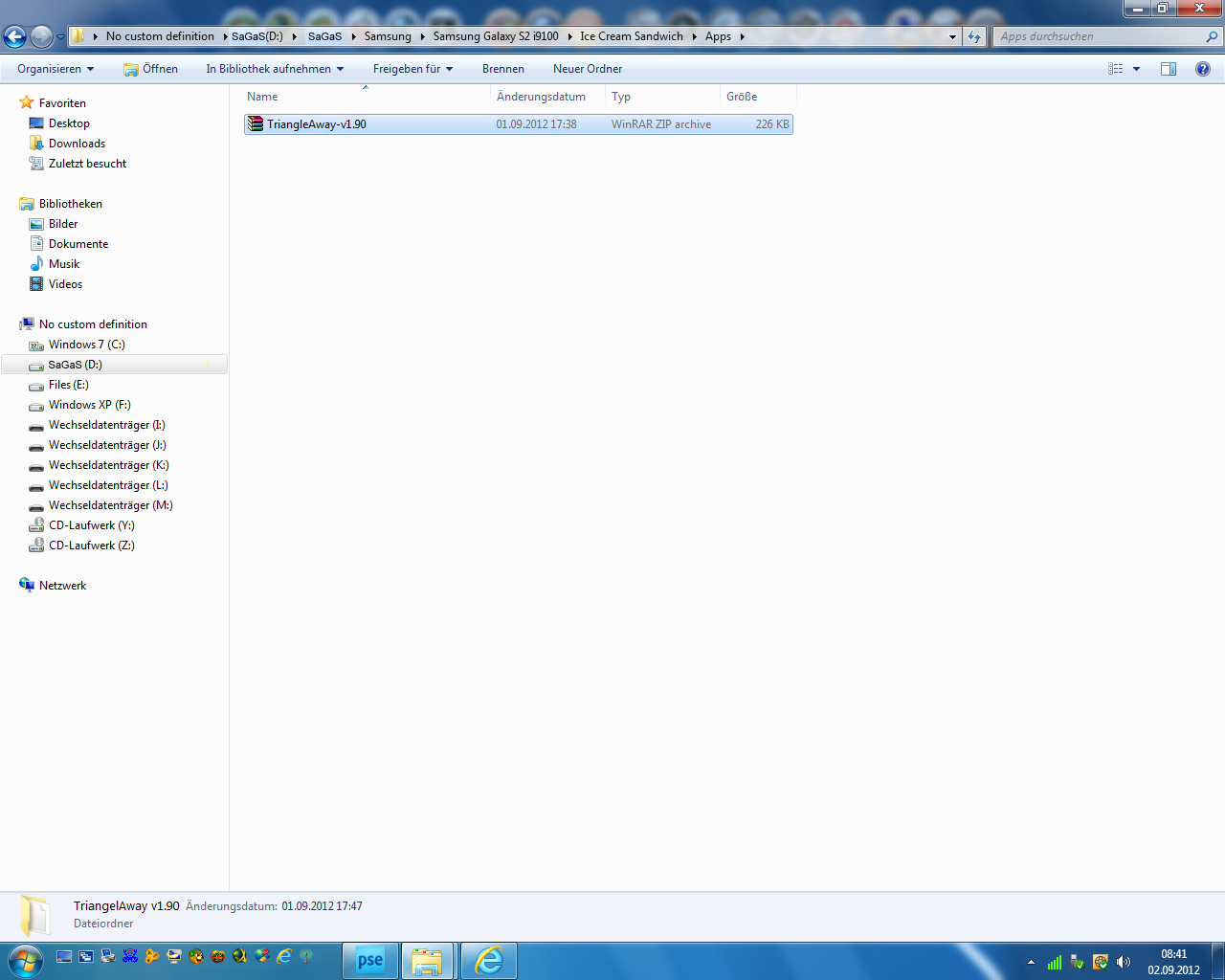Change view with the view icon
This screenshot has width=1225, height=980.
click(x=1116, y=69)
